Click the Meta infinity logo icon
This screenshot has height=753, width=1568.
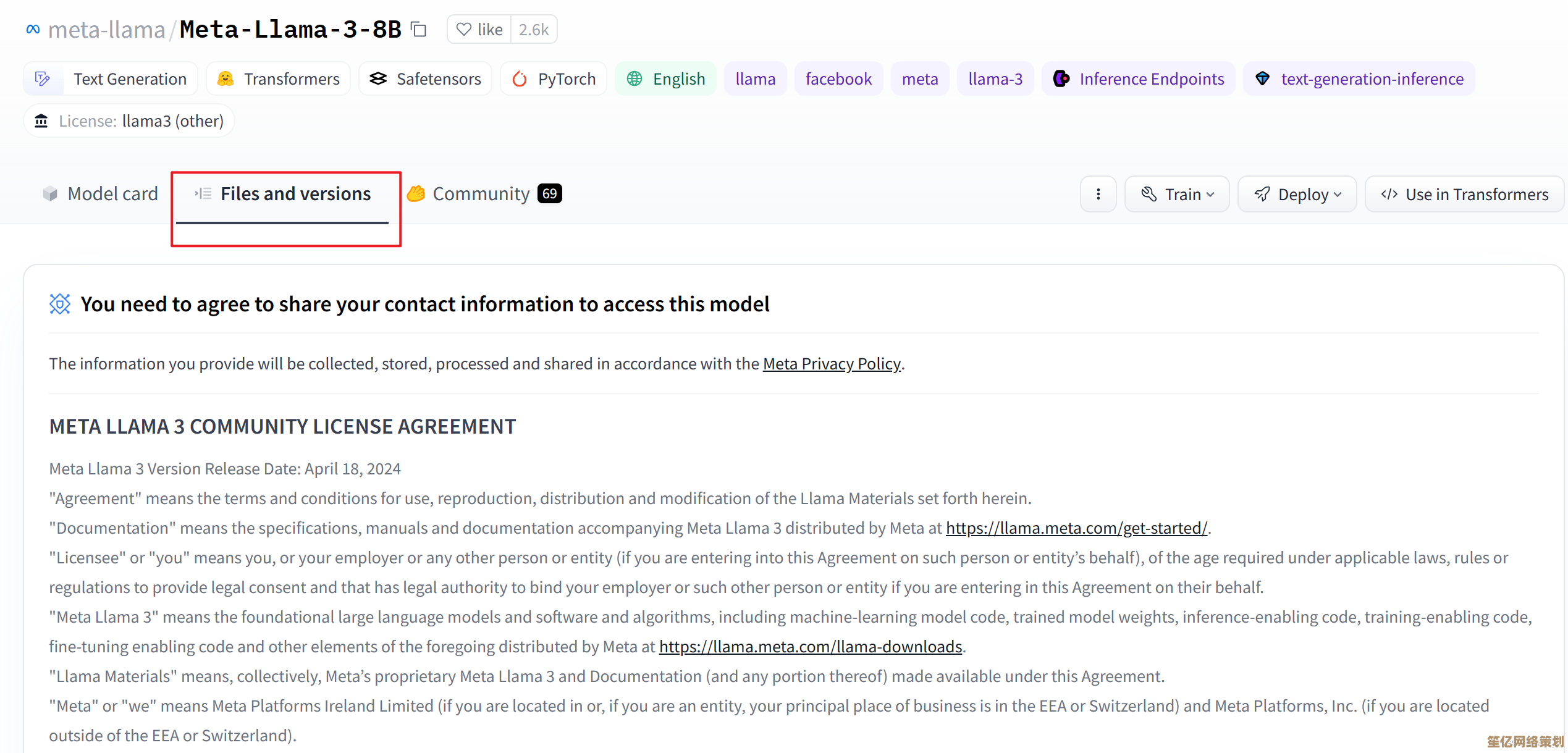pyautogui.click(x=33, y=29)
